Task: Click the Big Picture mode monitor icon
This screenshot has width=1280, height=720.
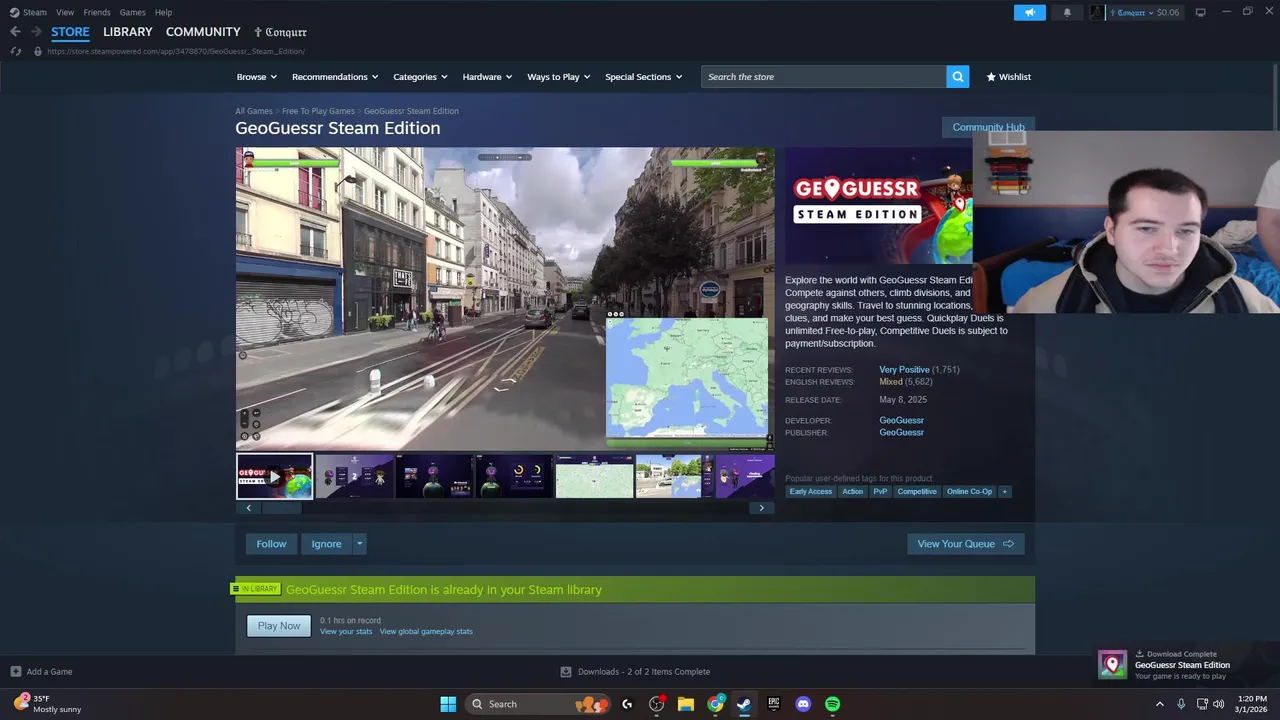Action: coord(1200,12)
